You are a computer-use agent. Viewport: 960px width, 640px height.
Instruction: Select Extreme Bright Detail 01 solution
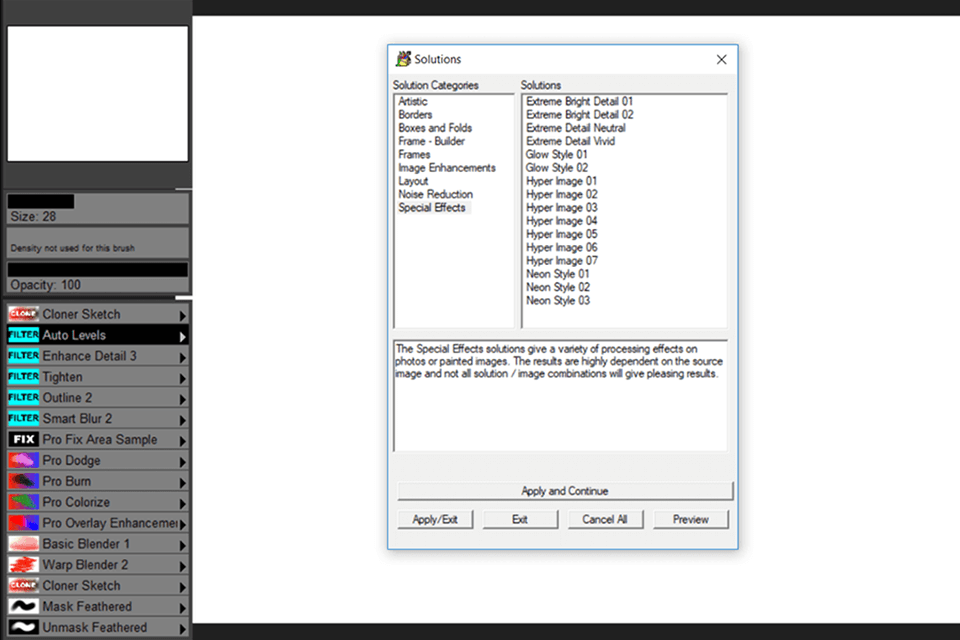click(579, 101)
